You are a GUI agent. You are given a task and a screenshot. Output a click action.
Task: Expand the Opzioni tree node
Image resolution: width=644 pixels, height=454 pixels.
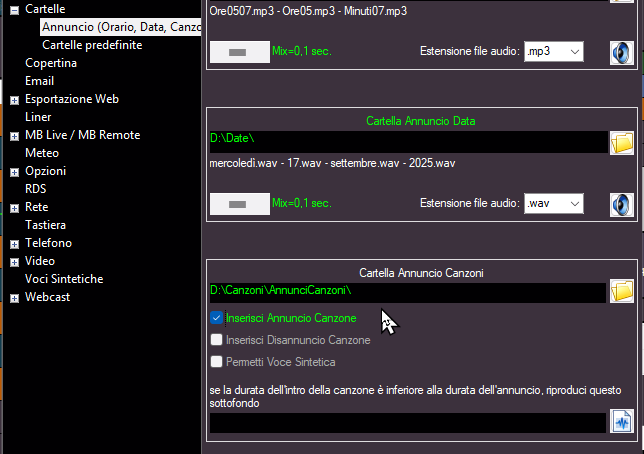tap(14, 172)
